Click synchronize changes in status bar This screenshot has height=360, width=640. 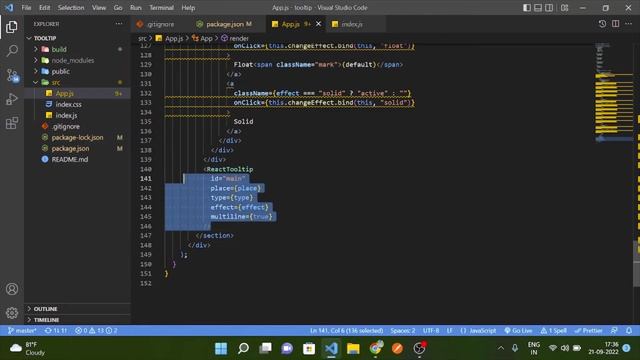click(x=56, y=330)
